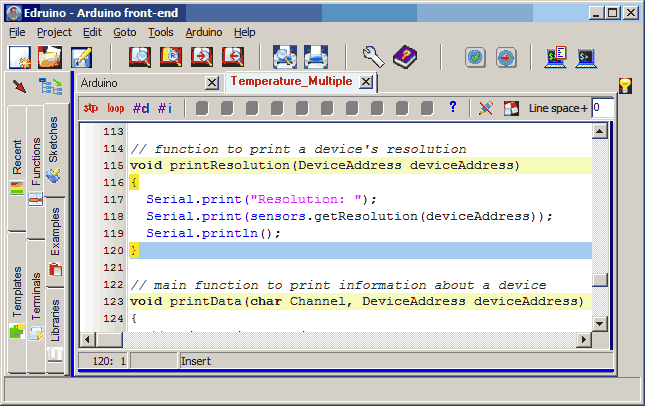This screenshot has height=406, width=645.
Task: Open the Templates side tab
Action: pyautogui.click(x=17, y=302)
